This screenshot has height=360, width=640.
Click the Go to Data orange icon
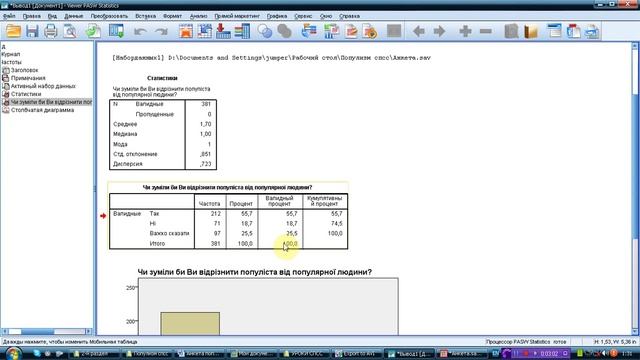click(186, 31)
